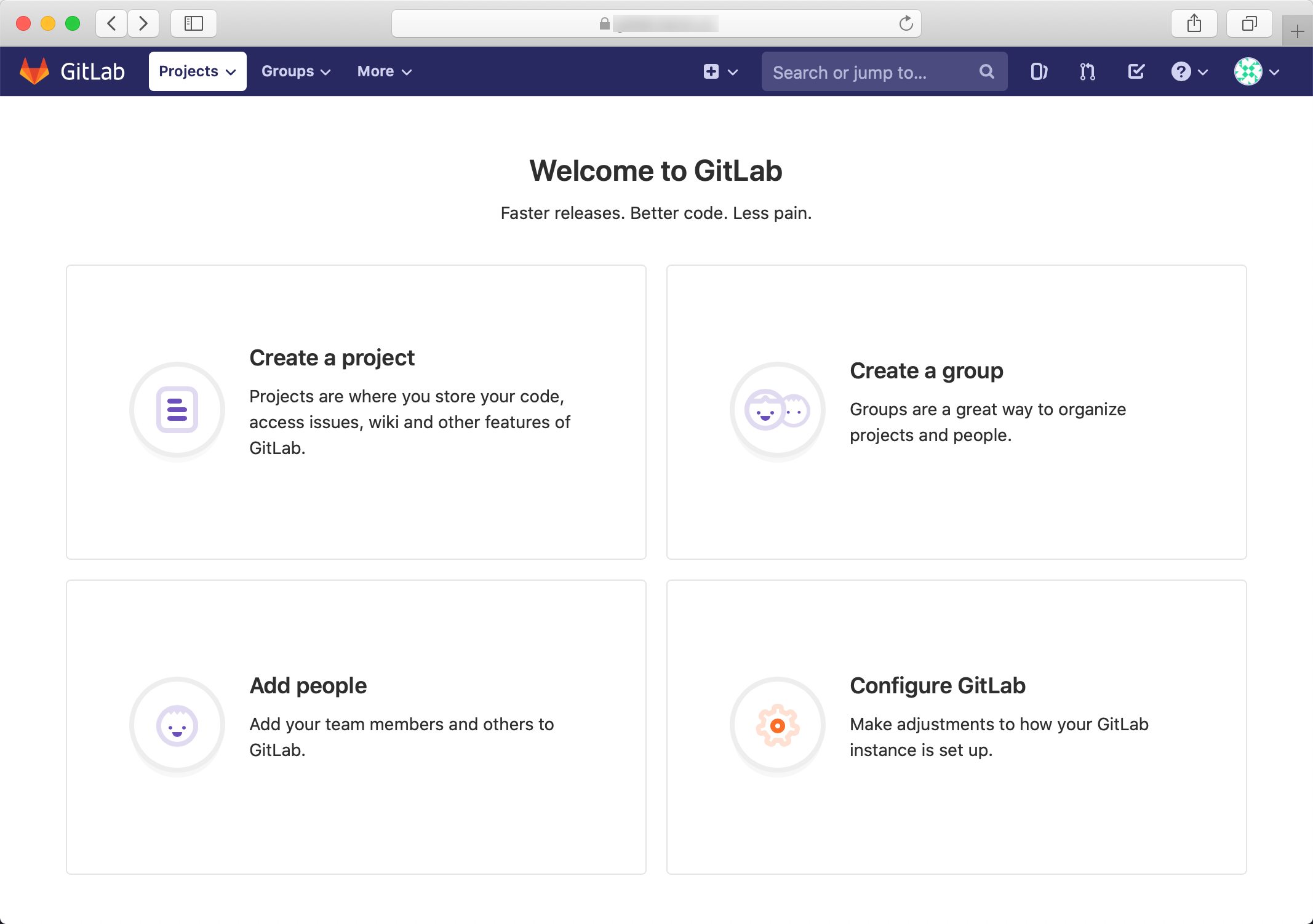Expand the Groups dropdown menu
Image resolution: width=1313 pixels, height=924 pixels.
(296, 71)
